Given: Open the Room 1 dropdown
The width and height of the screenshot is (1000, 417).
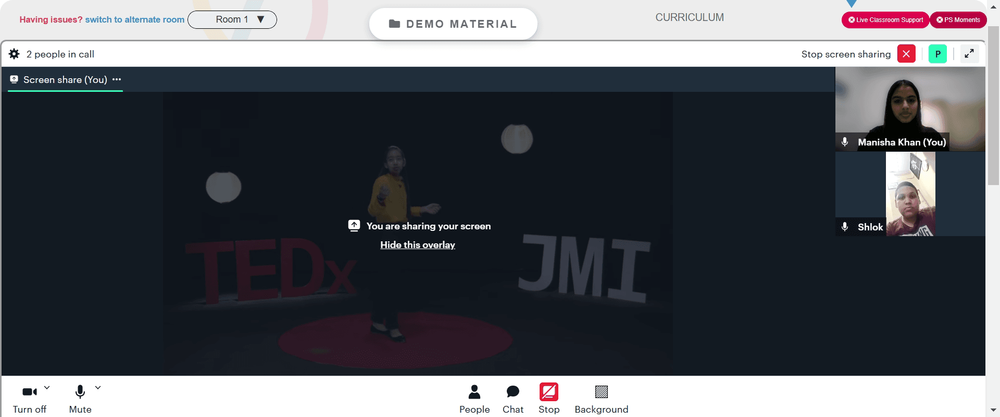Looking at the screenshot, I should coord(232,20).
